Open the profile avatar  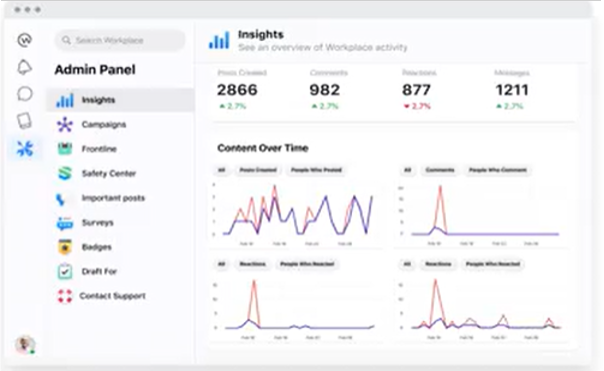pos(25,344)
